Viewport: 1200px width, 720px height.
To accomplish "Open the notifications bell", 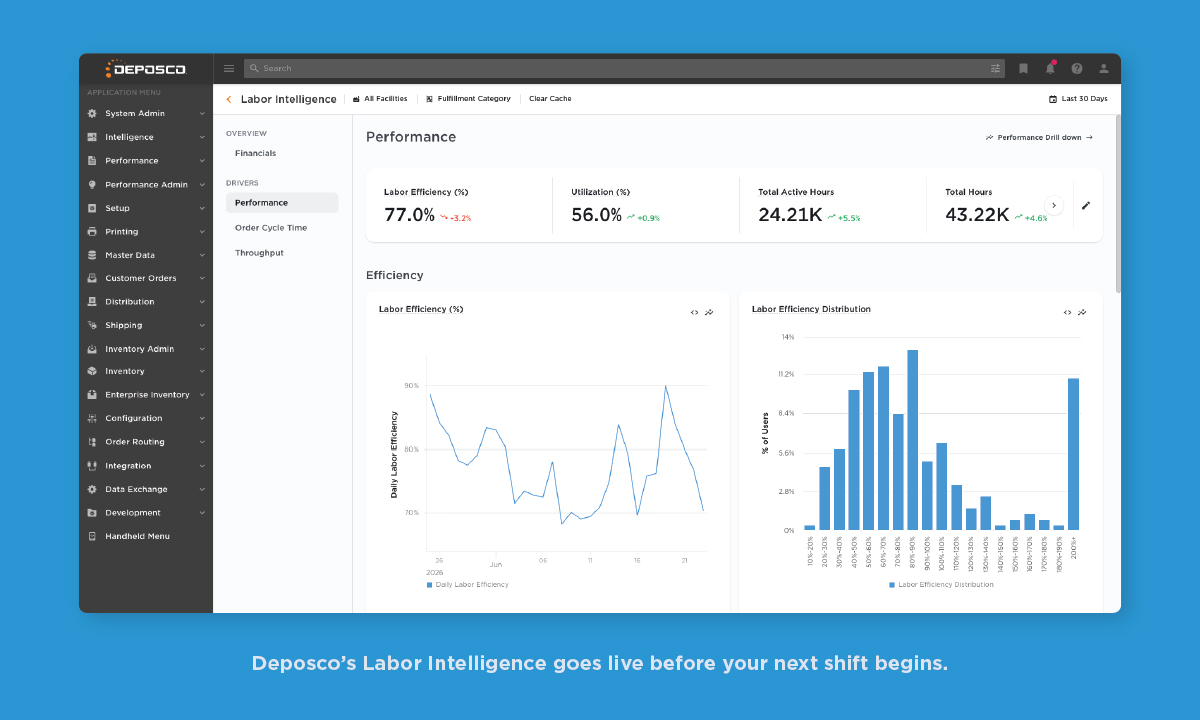I will pos(1050,68).
